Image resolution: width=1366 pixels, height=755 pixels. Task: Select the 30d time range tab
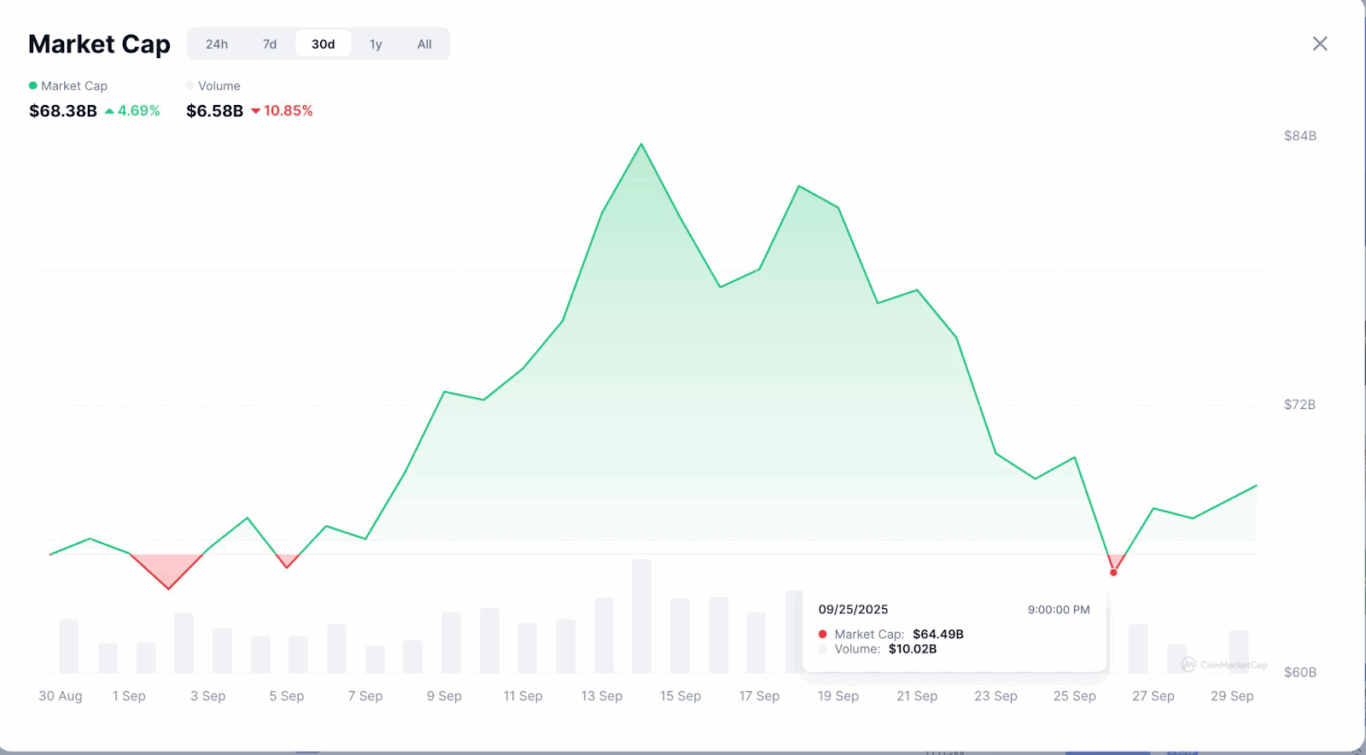point(323,44)
